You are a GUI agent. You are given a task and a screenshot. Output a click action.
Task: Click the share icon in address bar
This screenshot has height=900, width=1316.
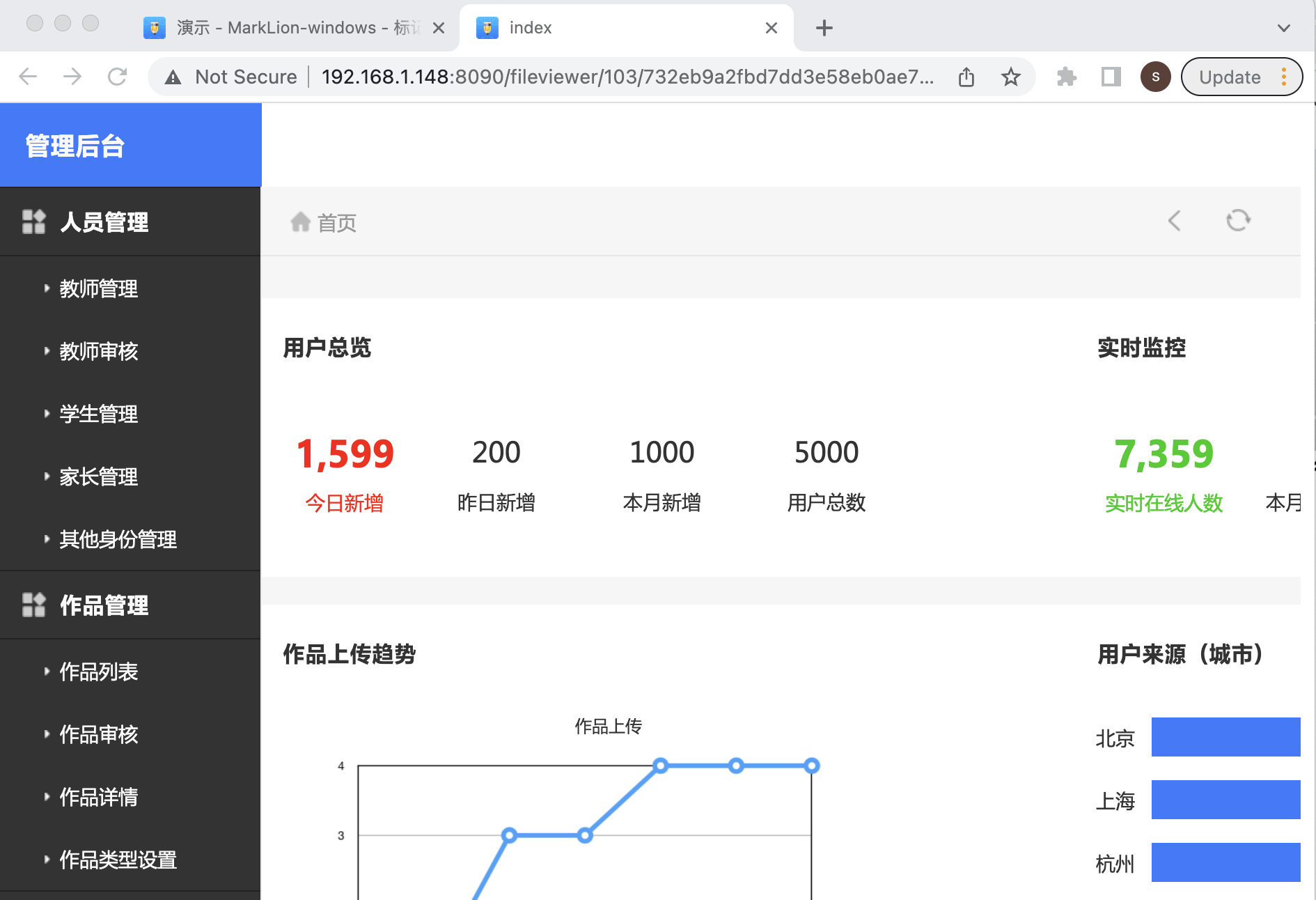pos(966,77)
